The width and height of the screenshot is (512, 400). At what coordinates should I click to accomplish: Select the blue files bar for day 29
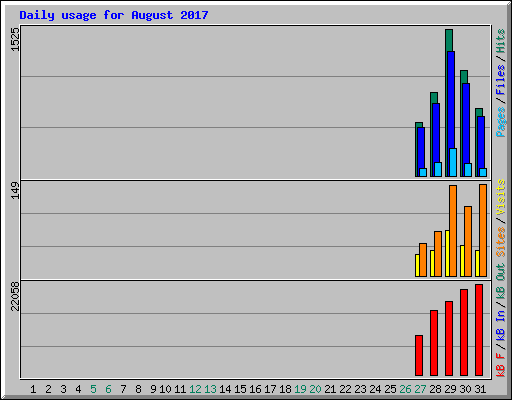click(x=451, y=100)
